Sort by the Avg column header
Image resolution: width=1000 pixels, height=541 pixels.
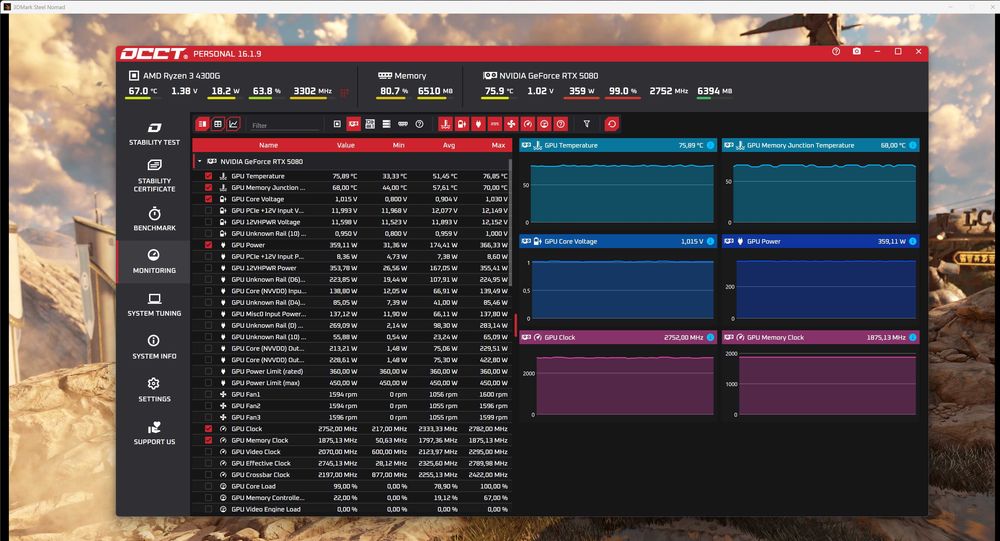(449, 145)
